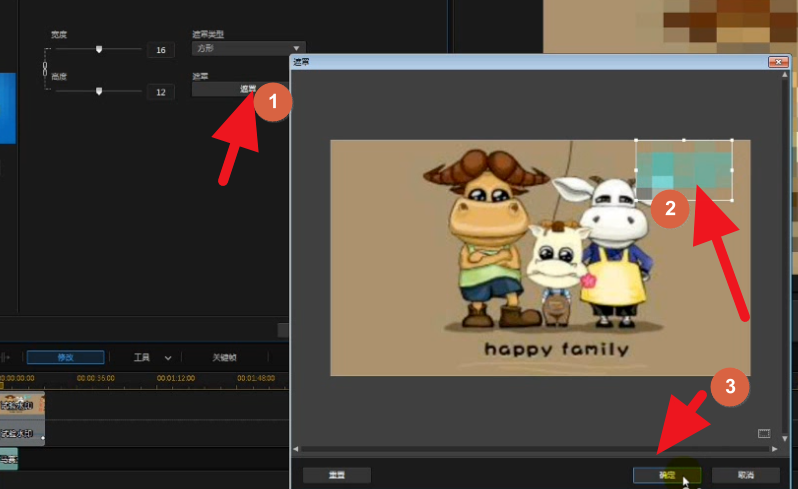Screen dimensions: 798x489
Task: Click the Modify (修改) tab button
Action: 65,357
